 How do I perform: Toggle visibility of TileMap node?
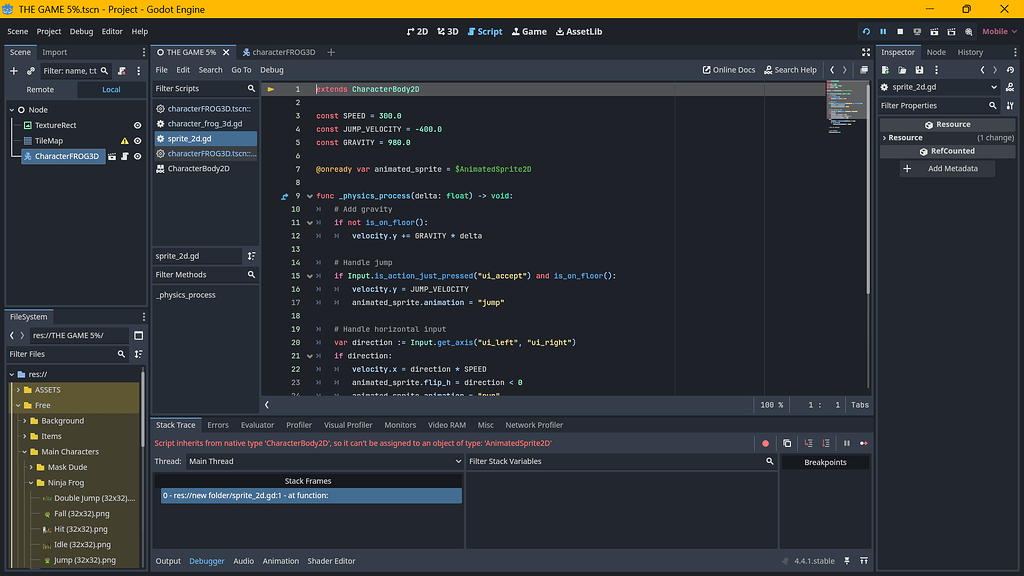(x=137, y=141)
